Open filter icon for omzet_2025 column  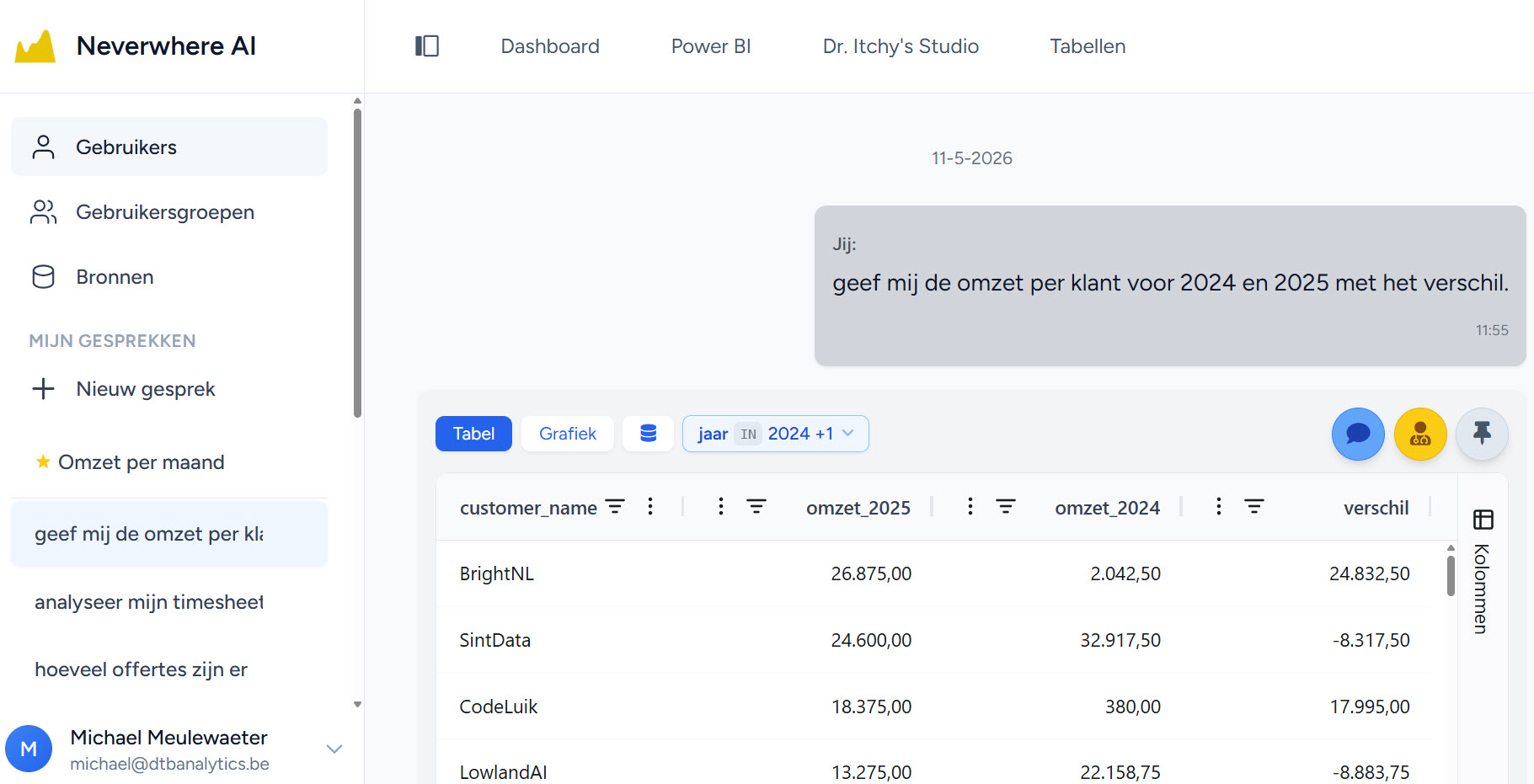click(756, 507)
